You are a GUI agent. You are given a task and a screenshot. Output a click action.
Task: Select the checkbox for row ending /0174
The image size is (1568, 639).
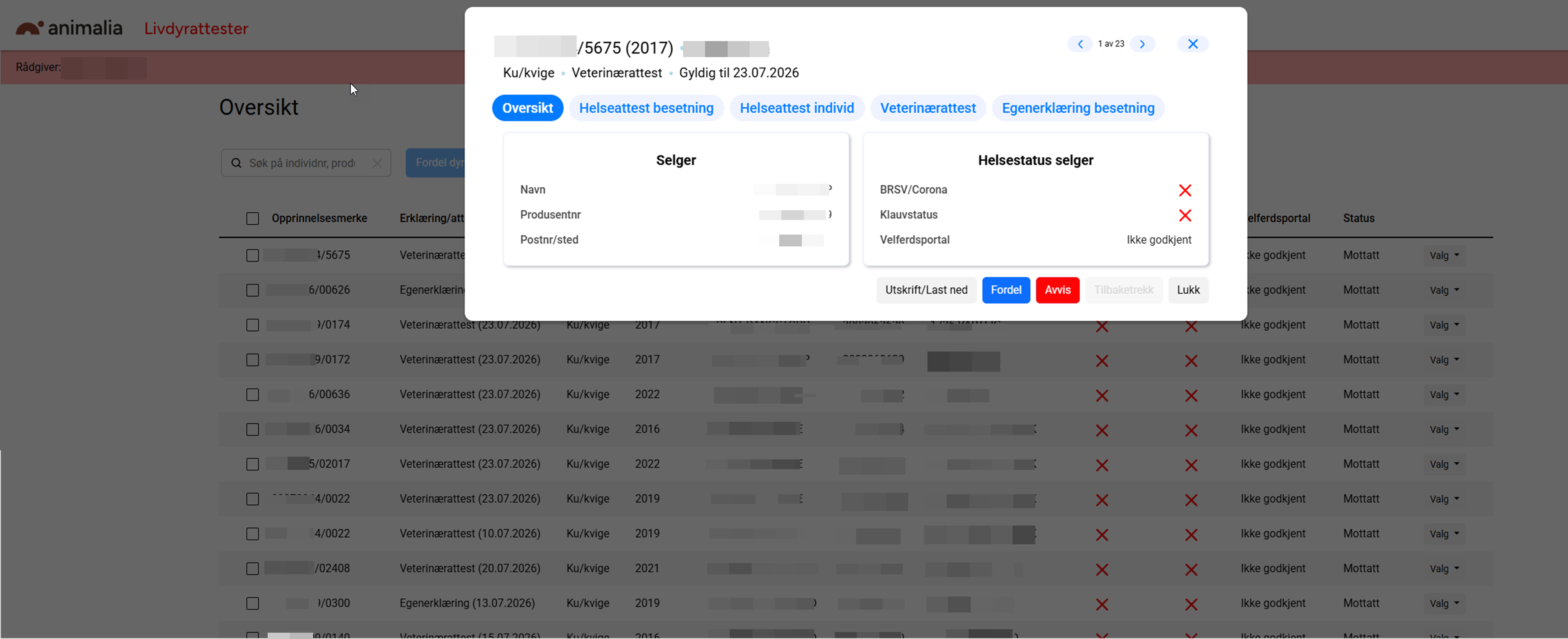tap(253, 325)
